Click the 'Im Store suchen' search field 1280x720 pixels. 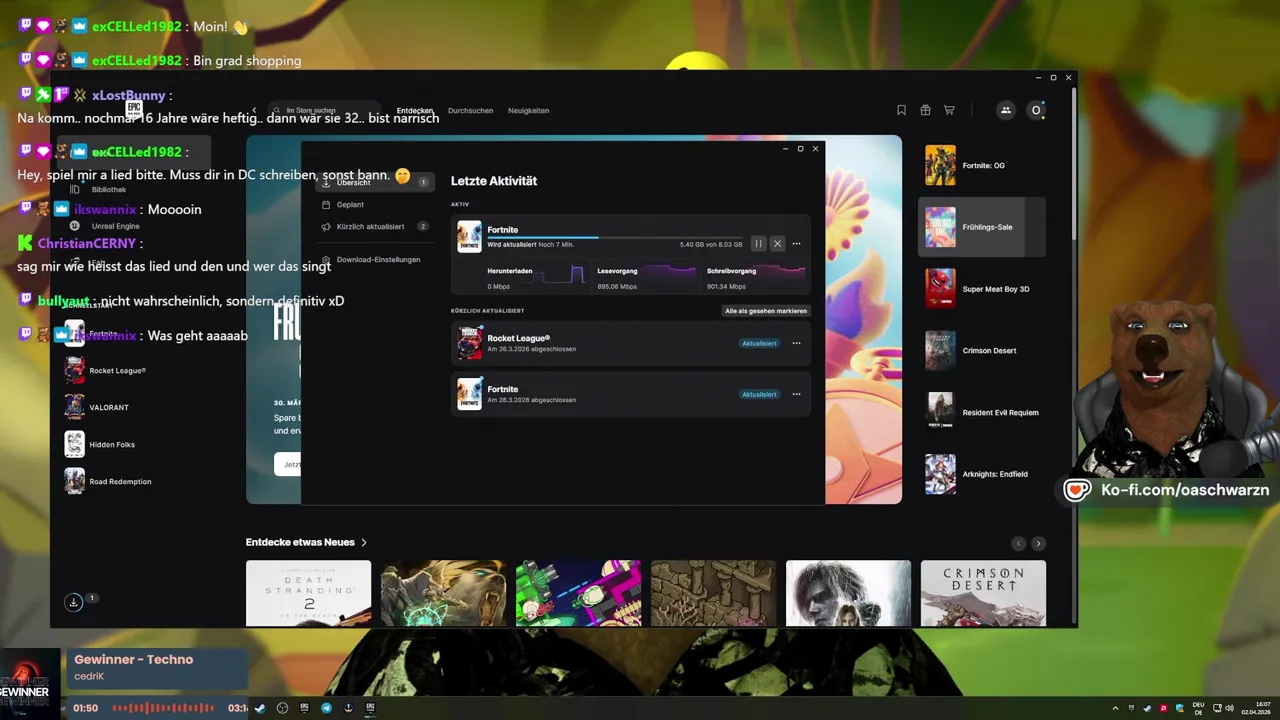pyautogui.click(x=326, y=110)
